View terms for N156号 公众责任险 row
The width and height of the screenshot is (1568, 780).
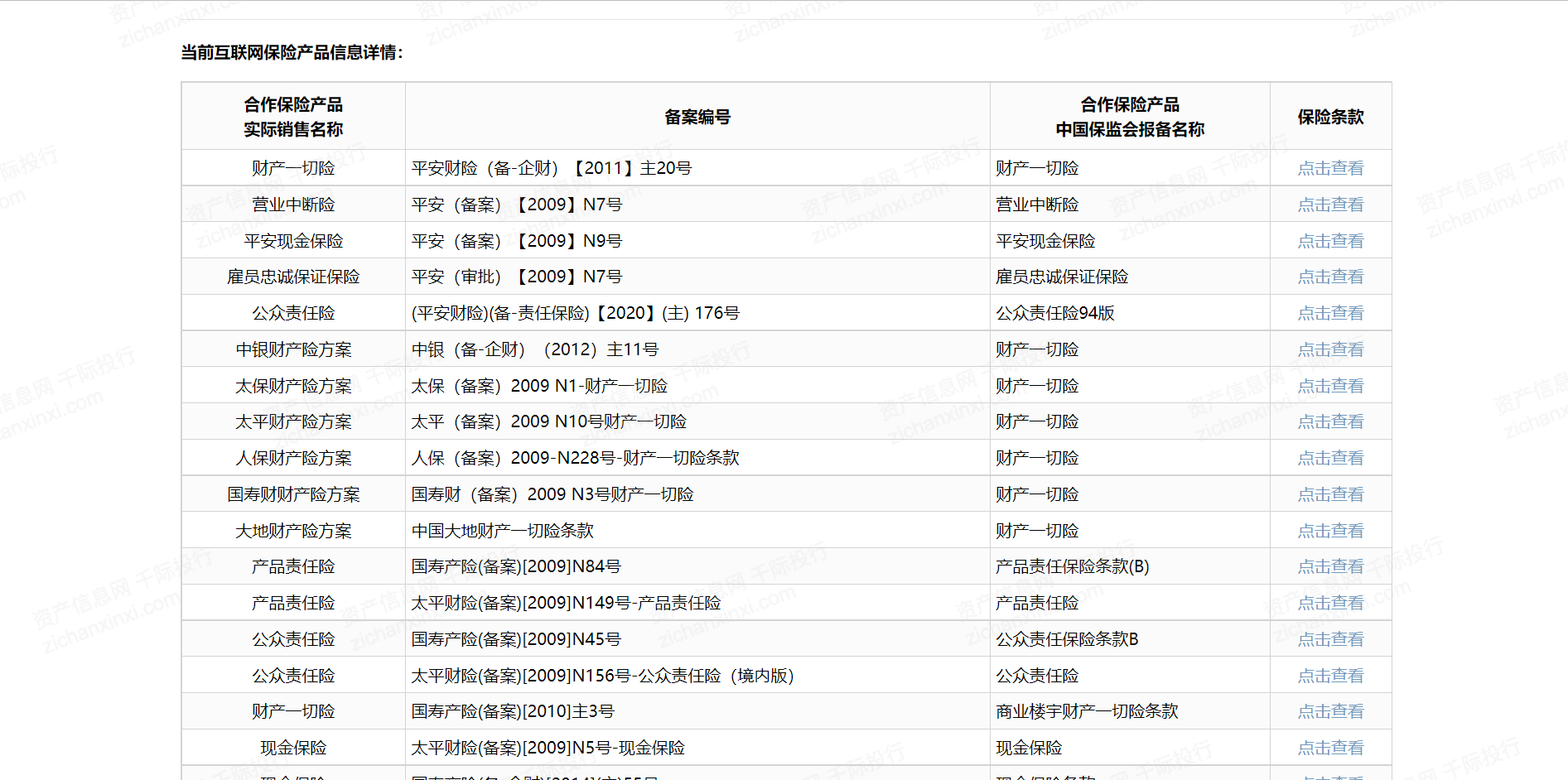[x=1330, y=676]
